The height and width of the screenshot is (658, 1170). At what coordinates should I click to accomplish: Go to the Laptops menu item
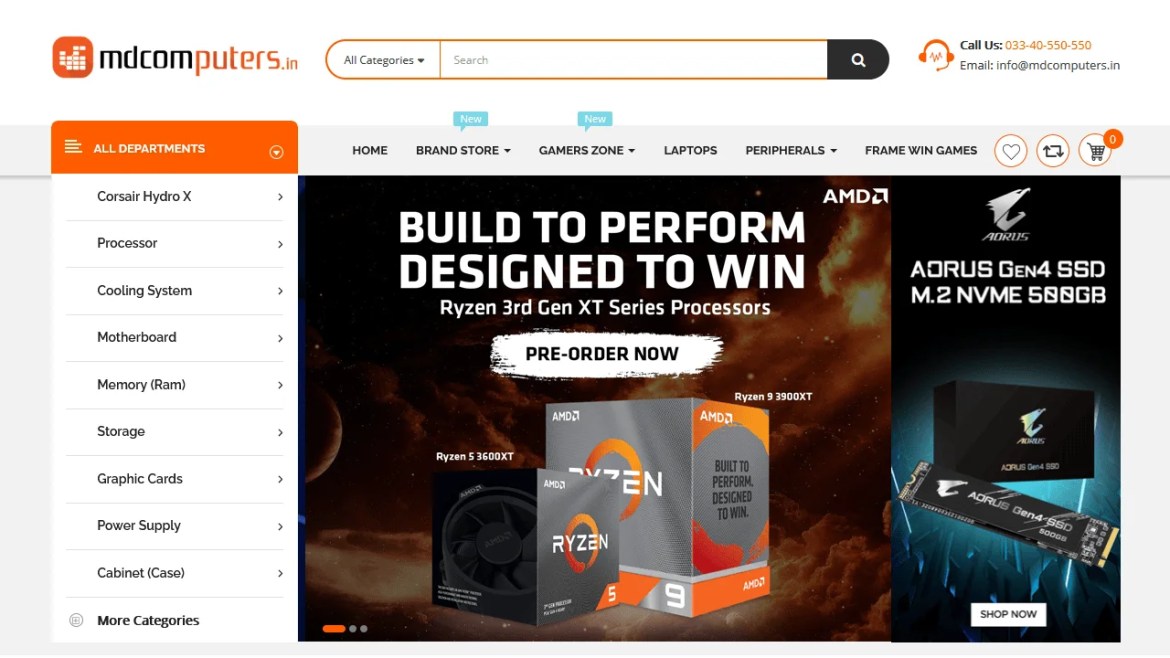pos(690,151)
